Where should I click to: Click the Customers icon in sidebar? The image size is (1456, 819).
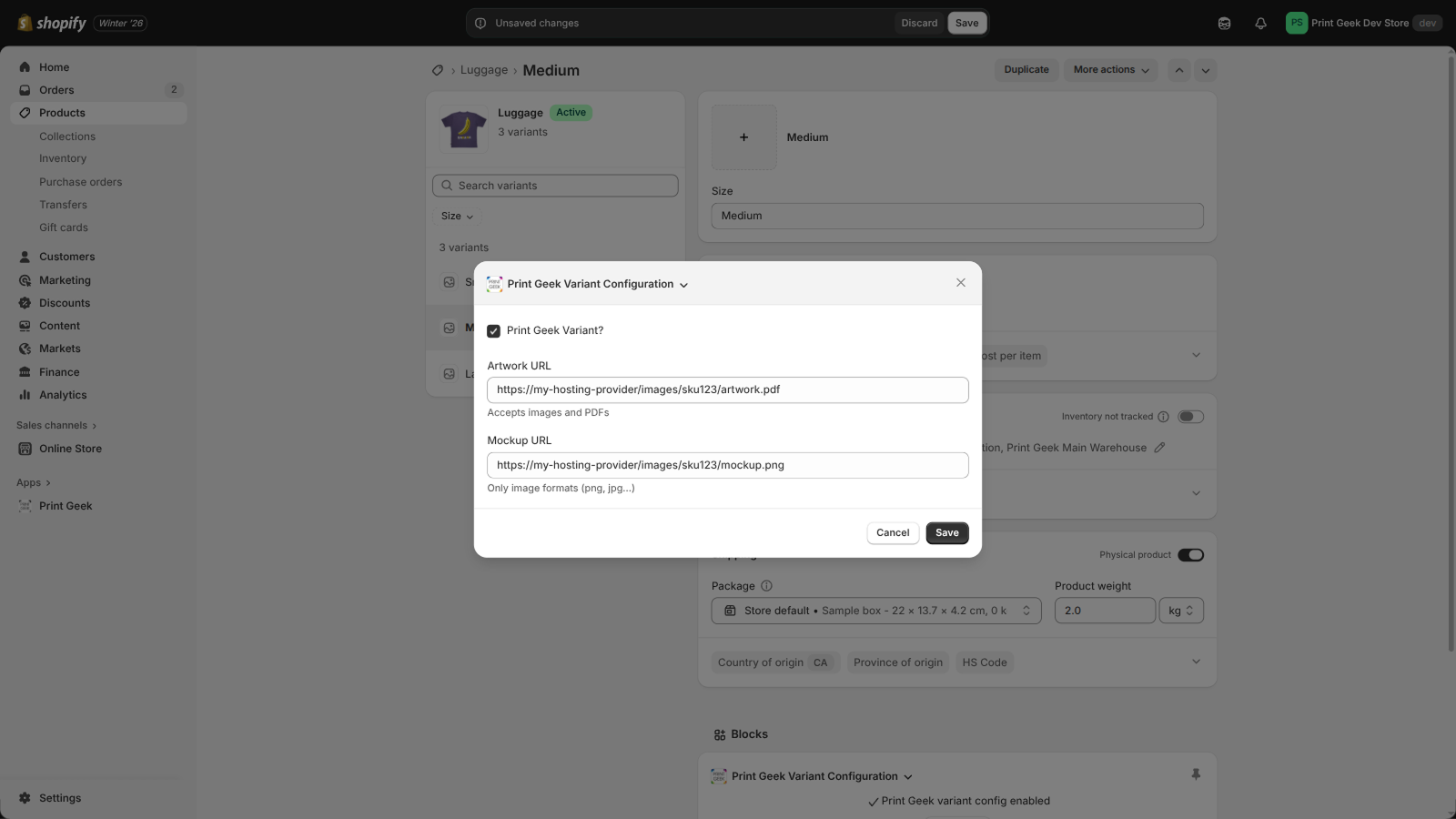point(25,257)
